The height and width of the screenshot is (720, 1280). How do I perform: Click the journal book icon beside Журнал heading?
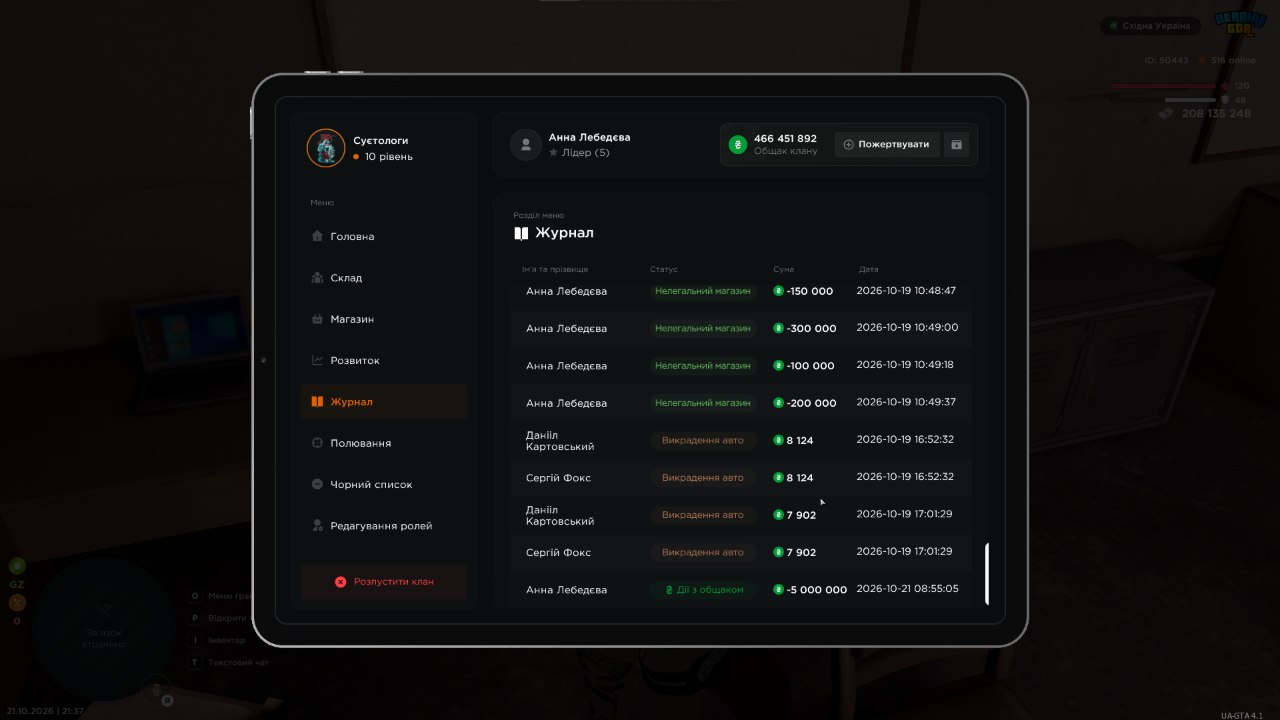coord(521,233)
